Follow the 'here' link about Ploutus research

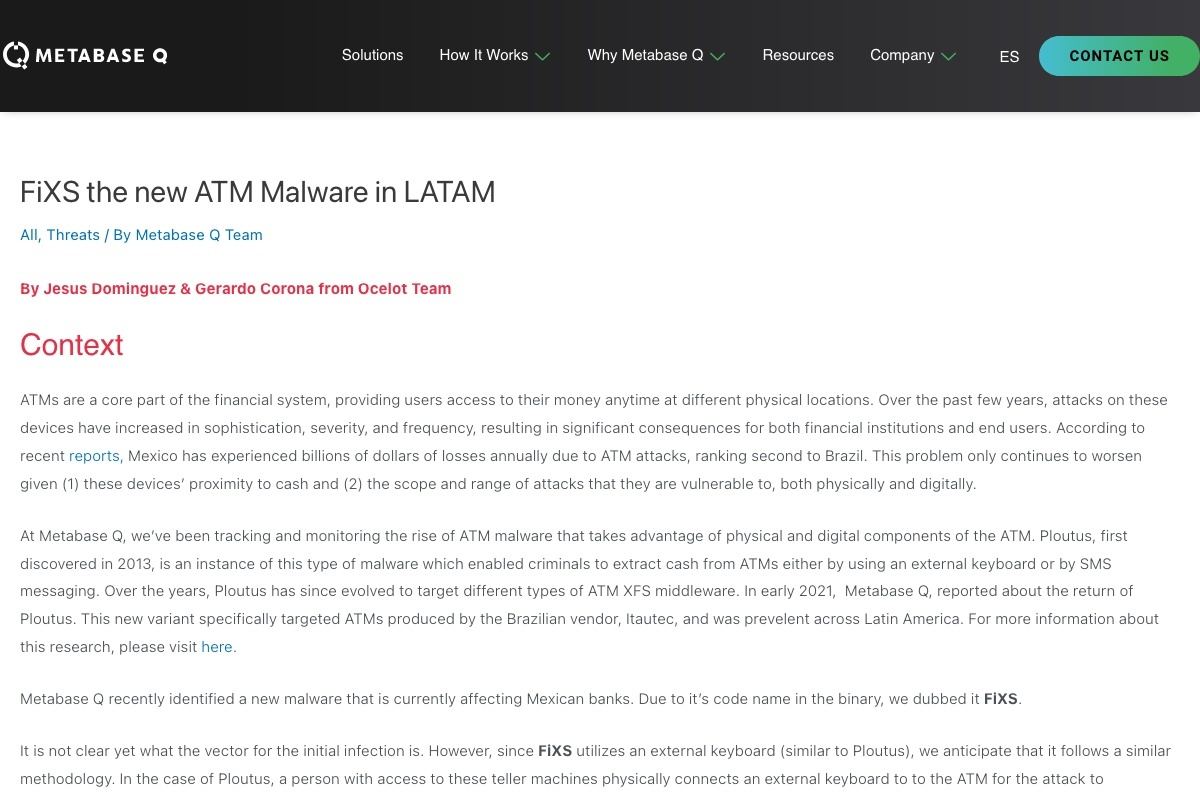(x=217, y=647)
